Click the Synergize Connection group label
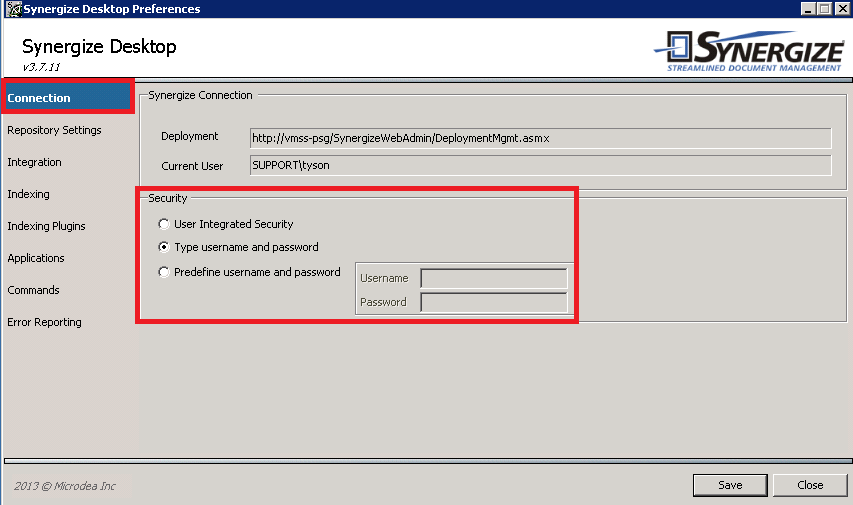This screenshot has width=853, height=505. coord(200,95)
